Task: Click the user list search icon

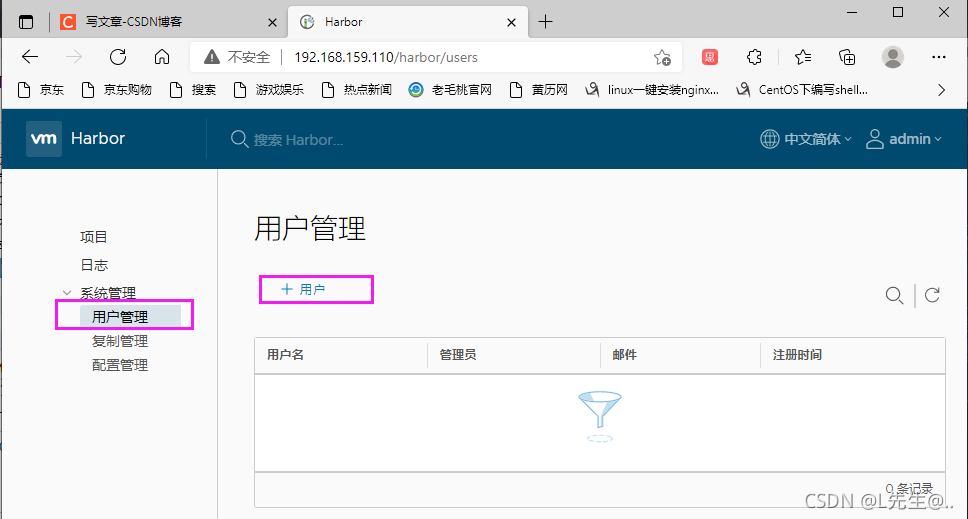Action: click(x=894, y=296)
